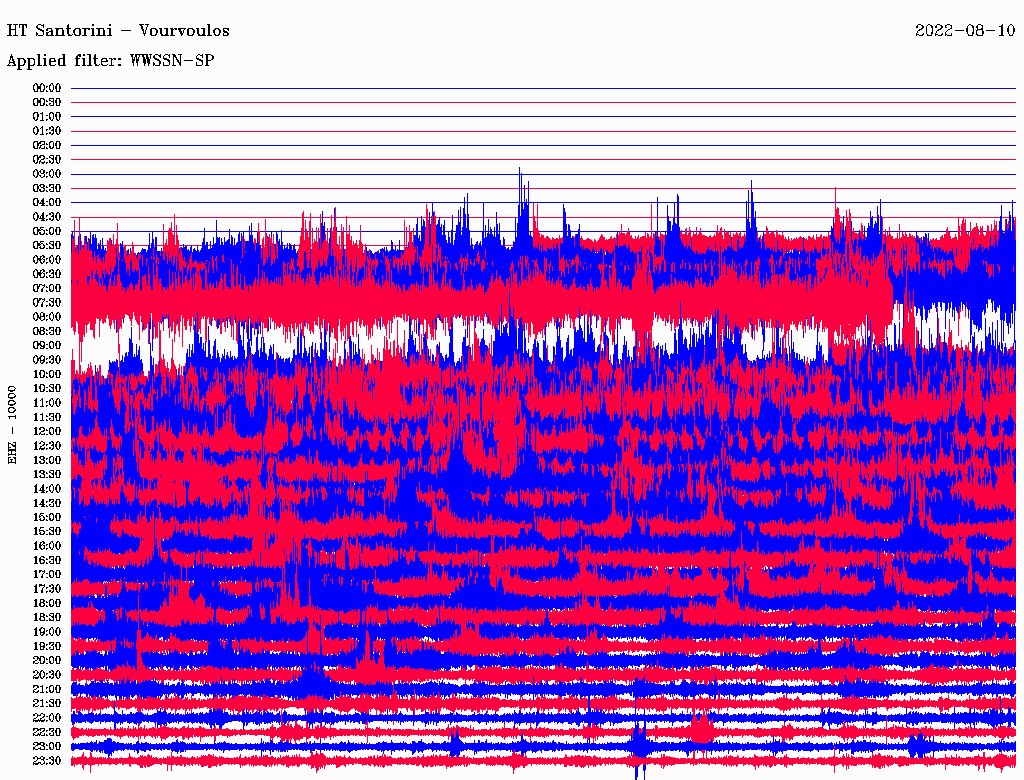Pick the 07:30 row label
This screenshot has width=1024, height=780.
[x=47, y=302]
